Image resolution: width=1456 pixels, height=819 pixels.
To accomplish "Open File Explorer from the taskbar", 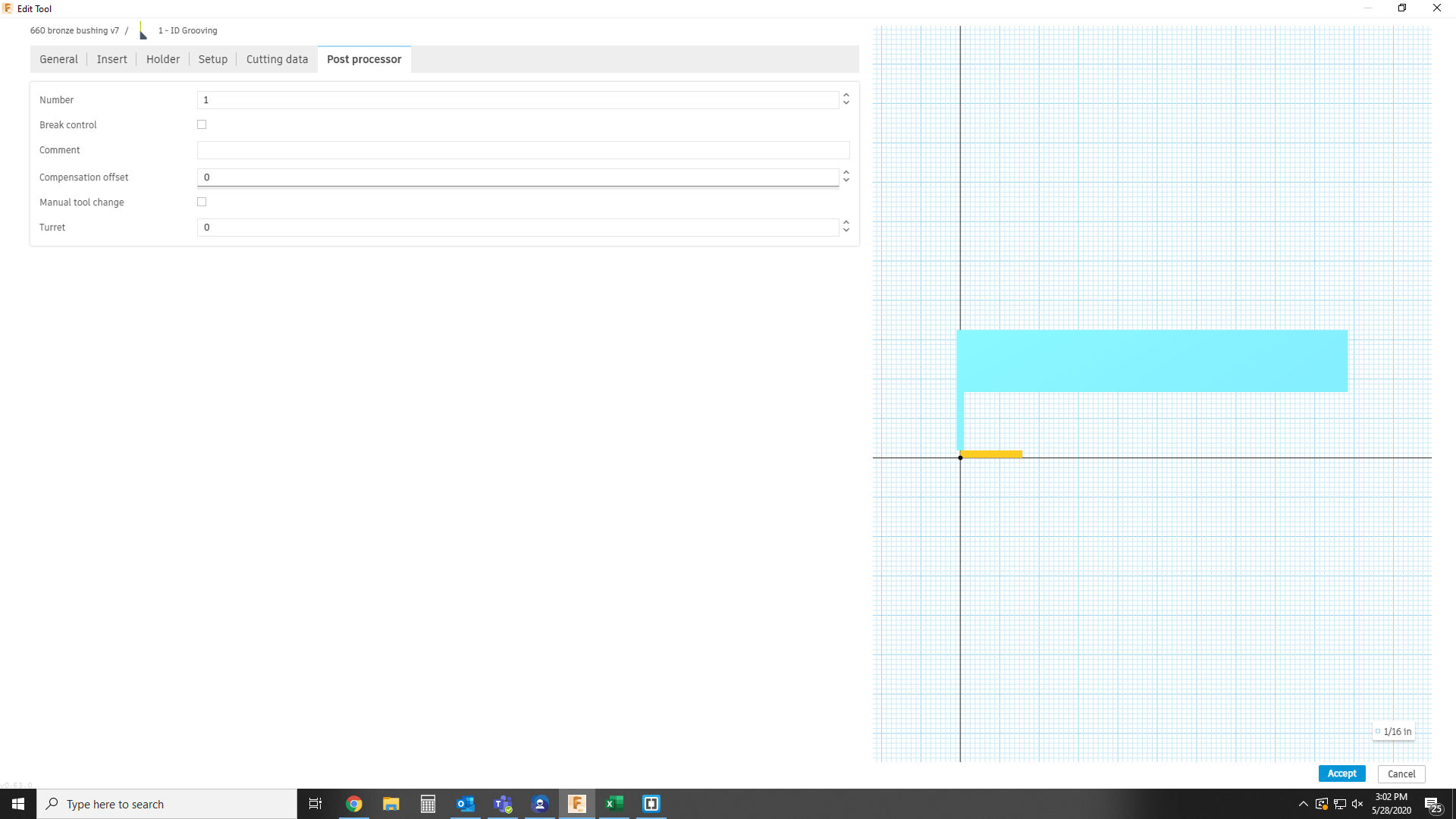I will click(391, 804).
